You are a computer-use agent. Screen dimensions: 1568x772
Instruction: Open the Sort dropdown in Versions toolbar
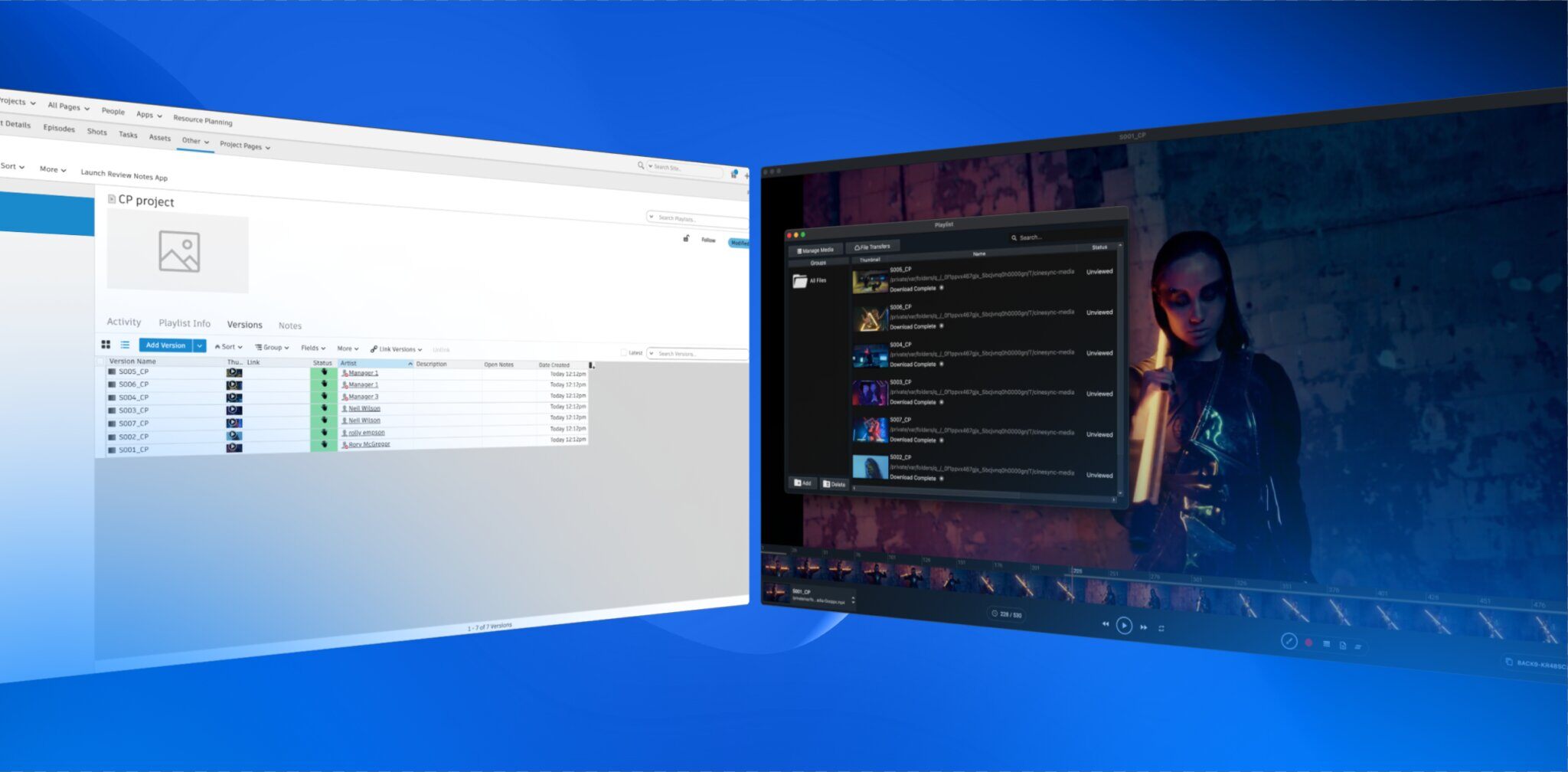click(228, 347)
